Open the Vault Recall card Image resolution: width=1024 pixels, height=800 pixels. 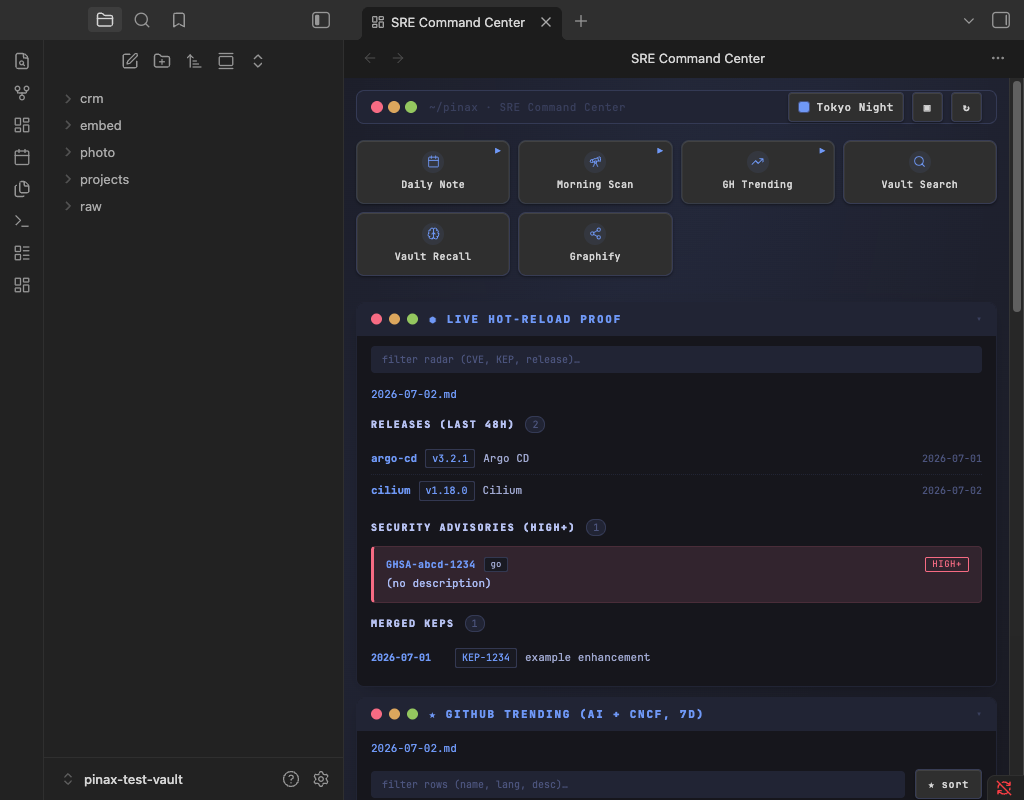click(432, 244)
